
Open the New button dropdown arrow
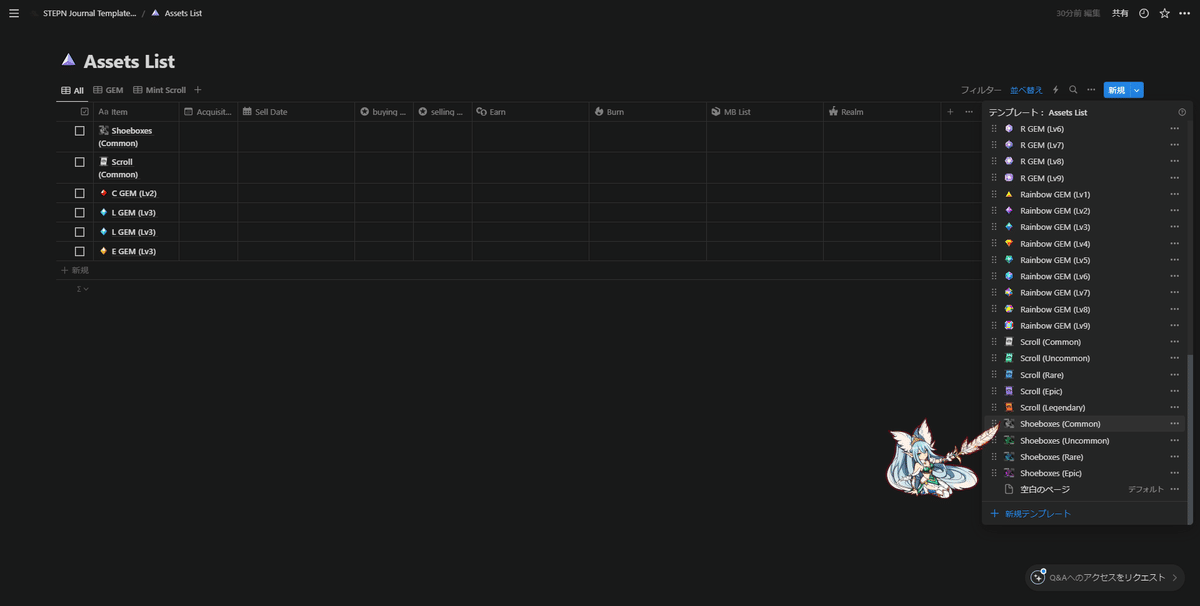click(1137, 90)
